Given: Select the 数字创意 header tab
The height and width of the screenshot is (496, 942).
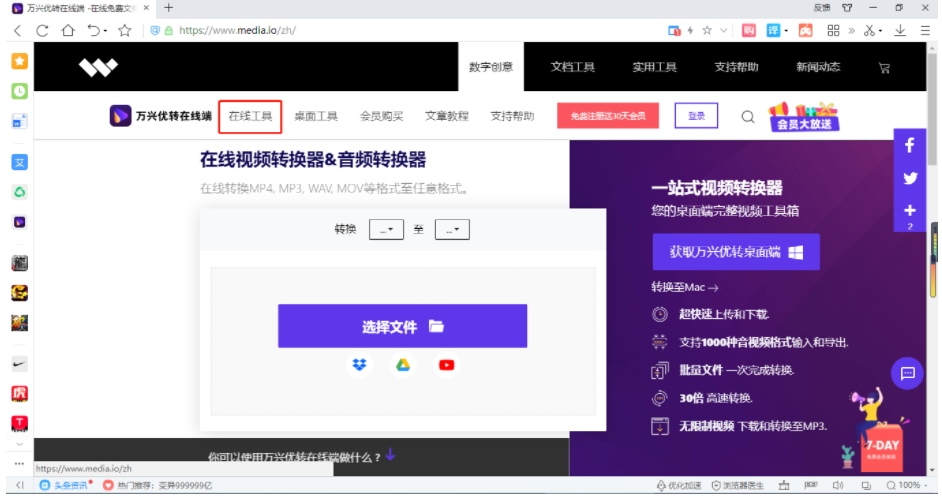Looking at the screenshot, I should 491,67.
